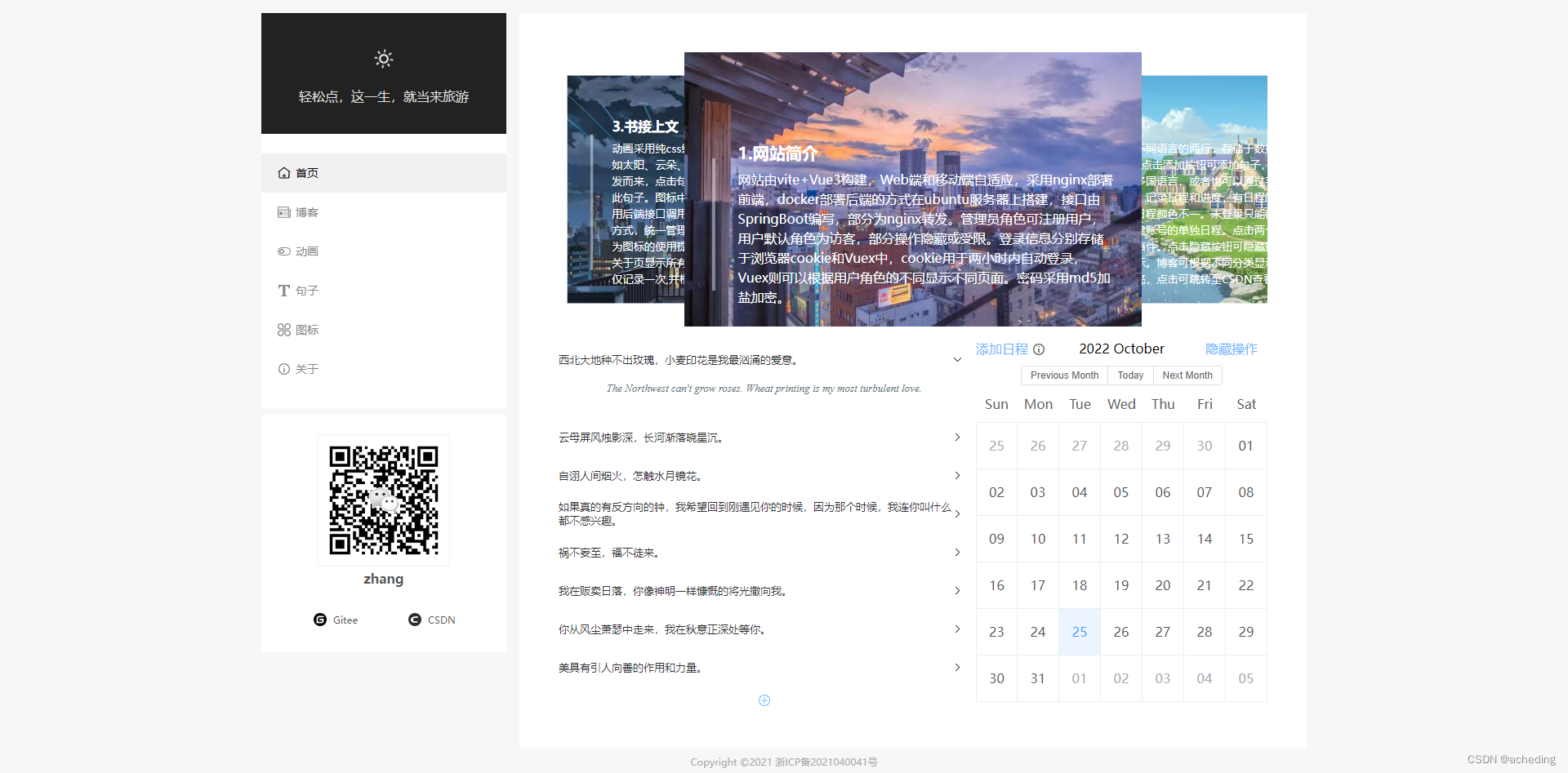Open the 动画 animation menu item
Image resolution: width=1568 pixels, height=773 pixels.
point(384,251)
